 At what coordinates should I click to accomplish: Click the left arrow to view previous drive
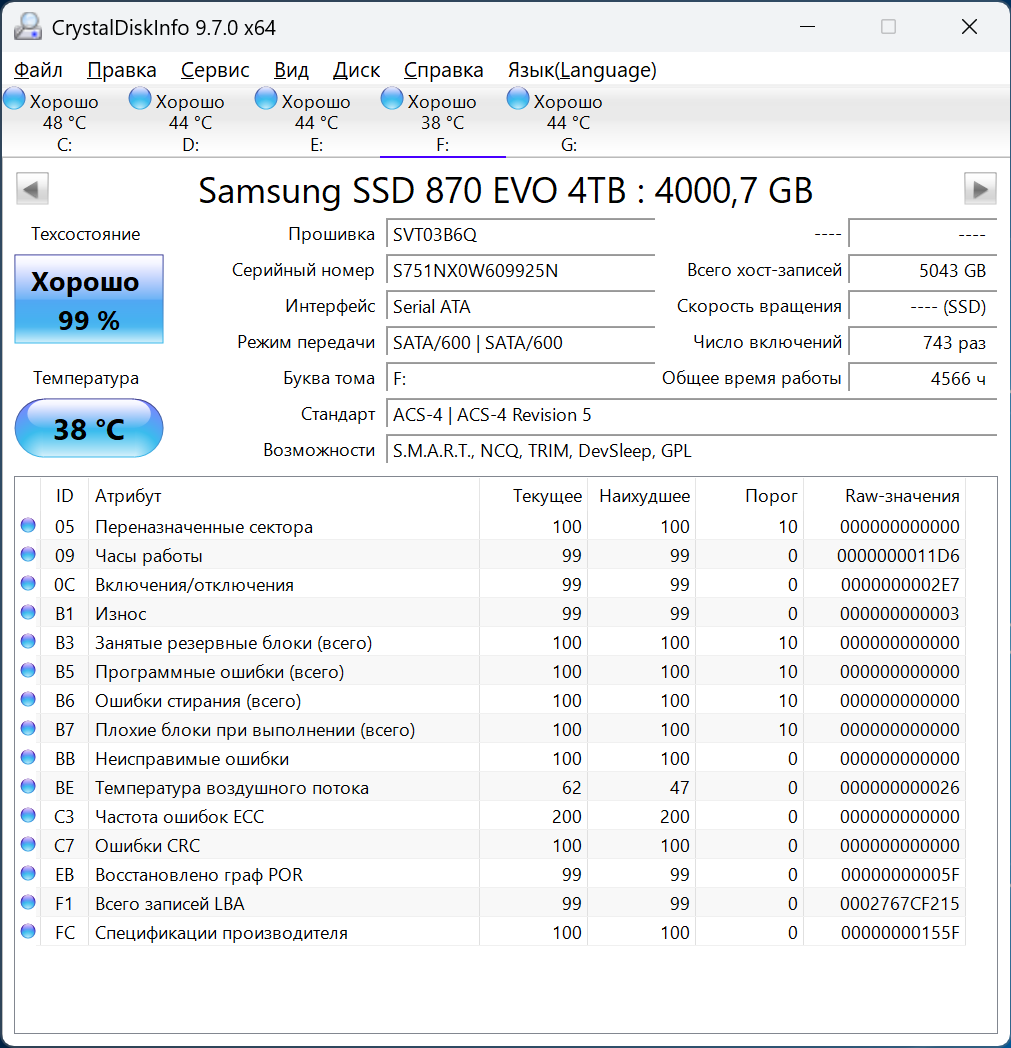pyautogui.click(x=31, y=189)
